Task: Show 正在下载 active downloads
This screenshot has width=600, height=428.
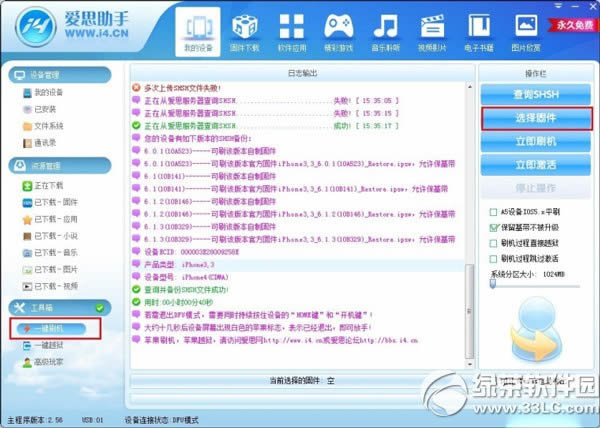Action: tap(43, 186)
